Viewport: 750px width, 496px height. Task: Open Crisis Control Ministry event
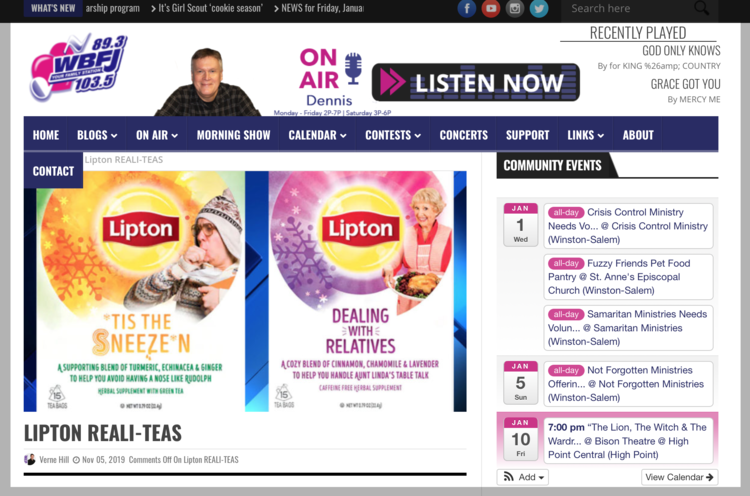click(x=628, y=226)
